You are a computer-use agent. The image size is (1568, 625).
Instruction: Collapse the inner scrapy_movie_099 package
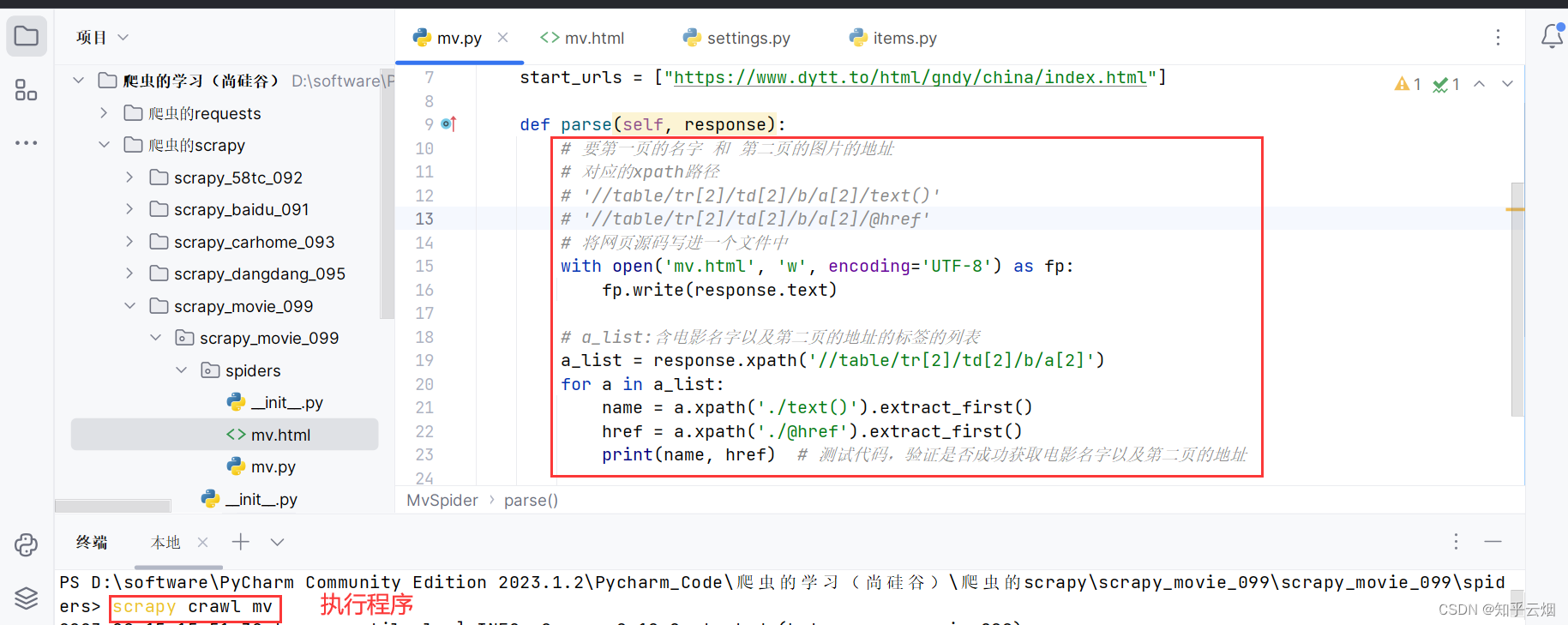155,338
